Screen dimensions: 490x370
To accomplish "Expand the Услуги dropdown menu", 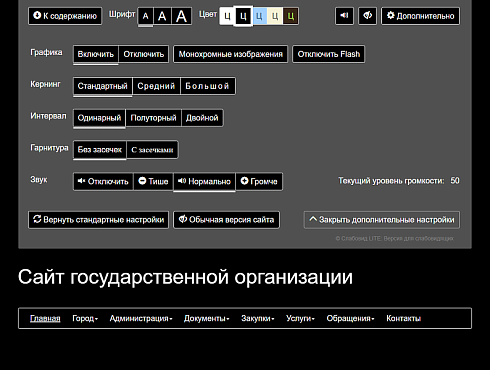I will 300,318.
